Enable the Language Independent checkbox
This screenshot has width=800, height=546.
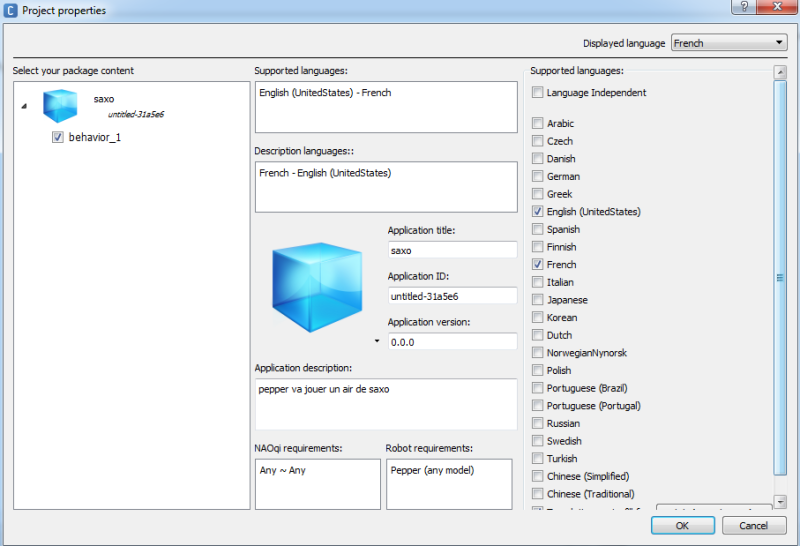pyautogui.click(x=538, y=93)
